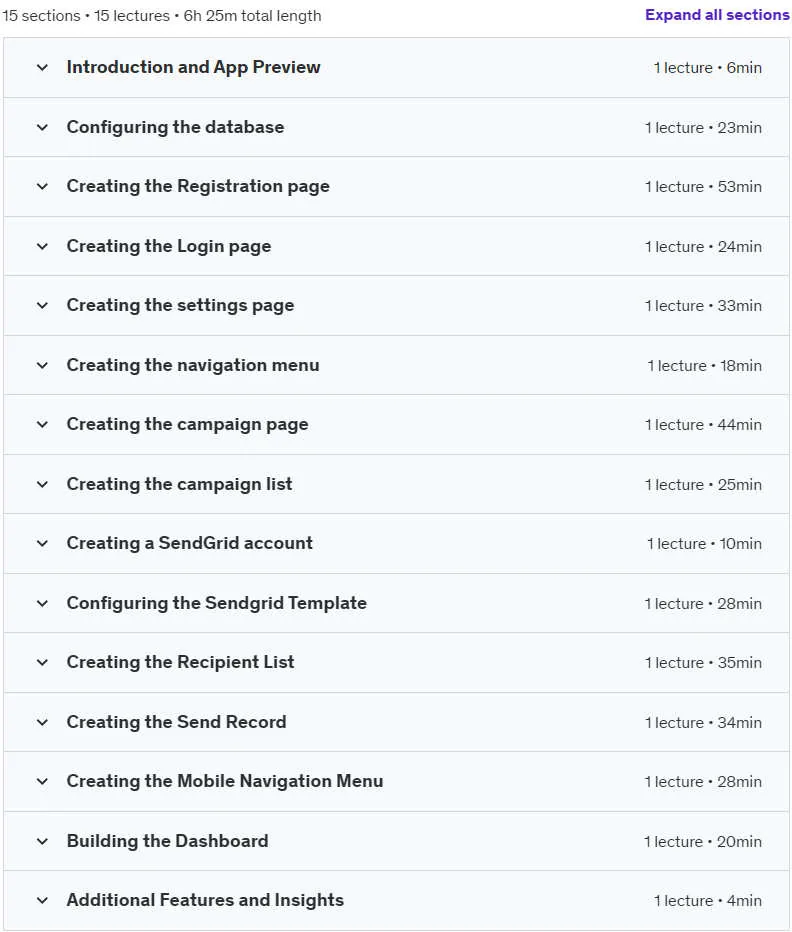Select Additional Features and Insights title

click(205, 900)
